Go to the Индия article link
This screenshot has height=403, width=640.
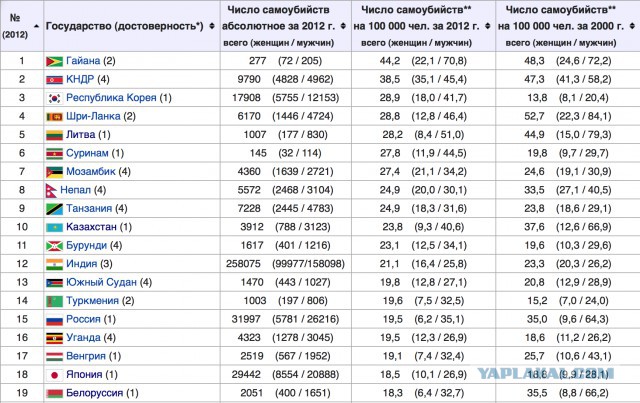point(82,264)
